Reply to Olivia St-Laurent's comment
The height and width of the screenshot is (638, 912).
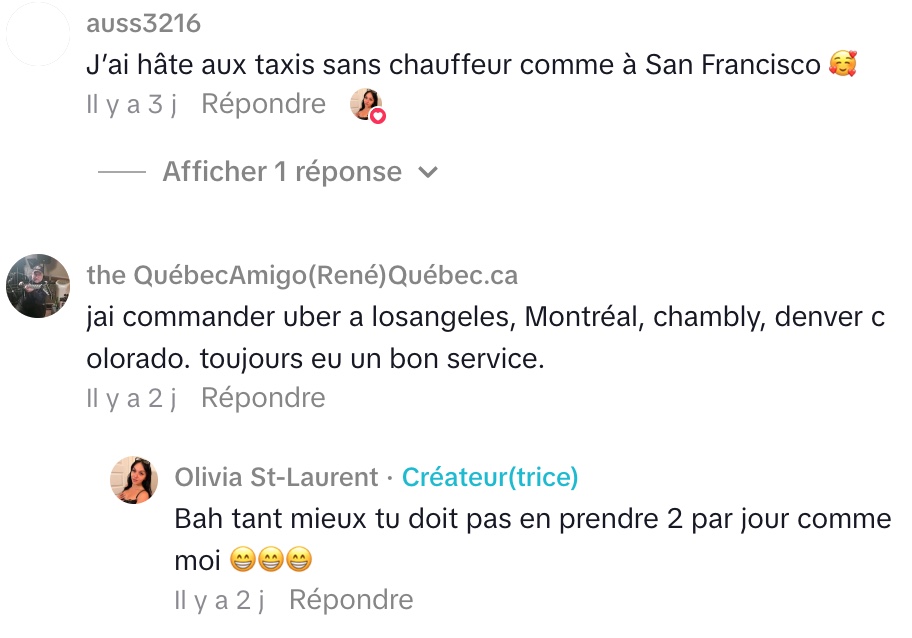(351, 600)
